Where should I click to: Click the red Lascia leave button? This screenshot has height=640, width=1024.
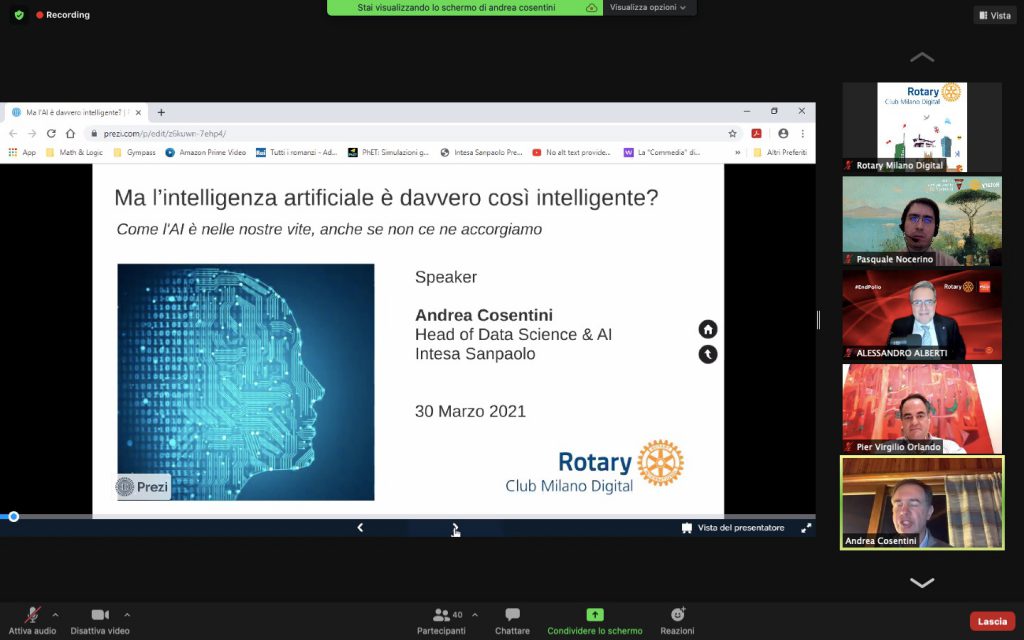(992, 621)
